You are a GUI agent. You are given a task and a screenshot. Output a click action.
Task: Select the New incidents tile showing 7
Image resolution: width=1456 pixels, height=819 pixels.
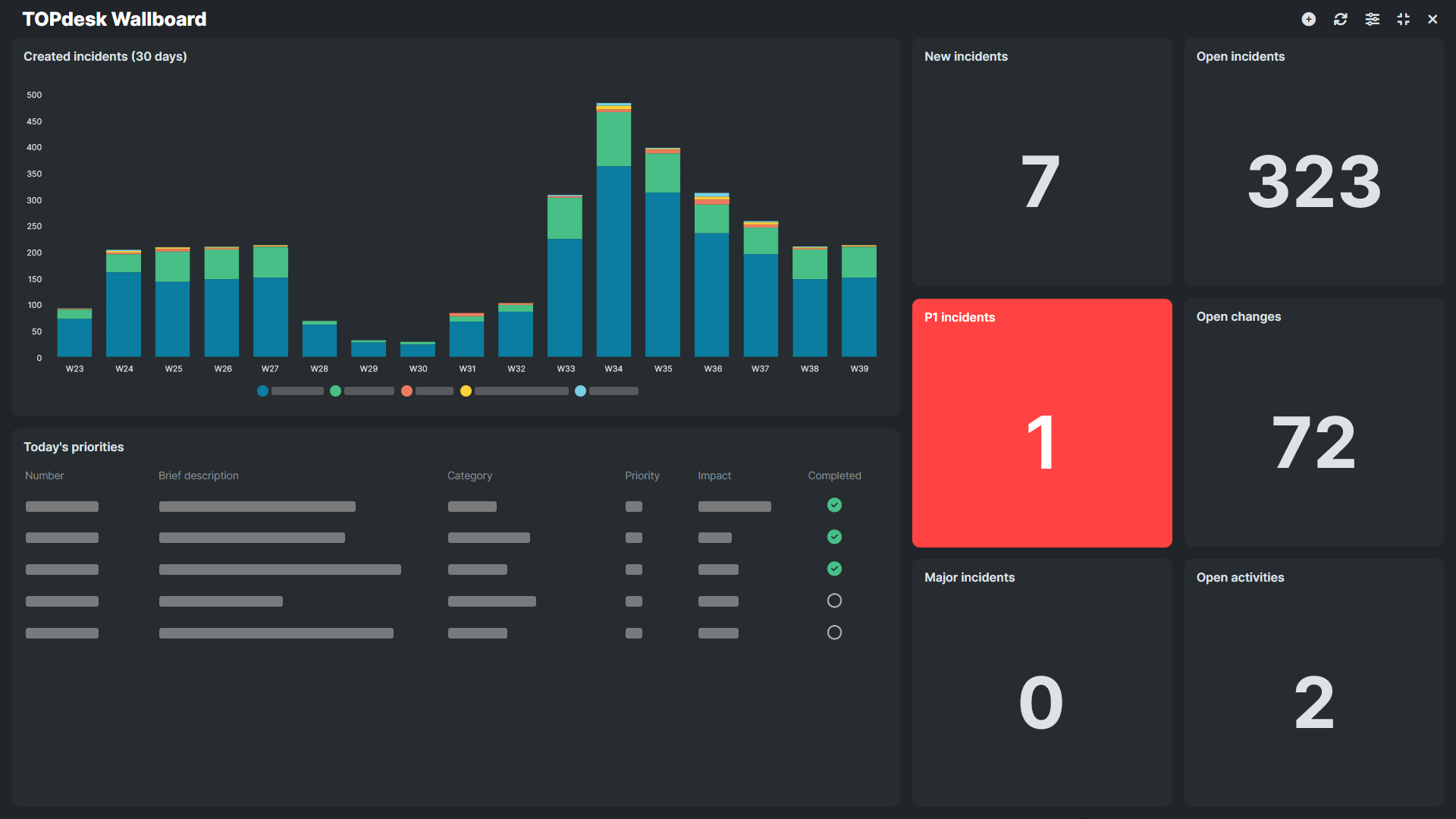coord(1041,162)
